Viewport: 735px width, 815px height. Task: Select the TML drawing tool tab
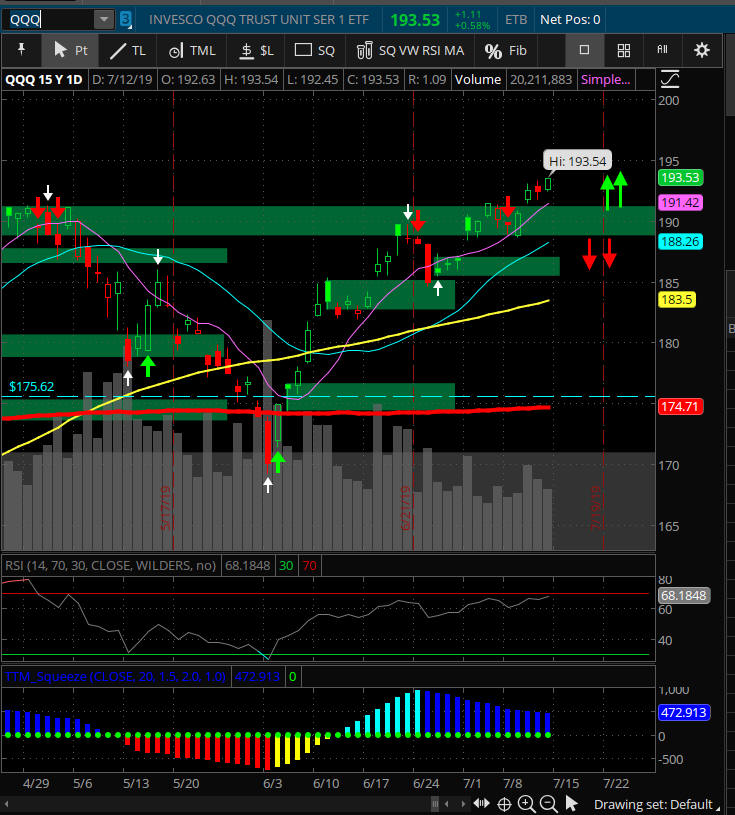point(192,50)
